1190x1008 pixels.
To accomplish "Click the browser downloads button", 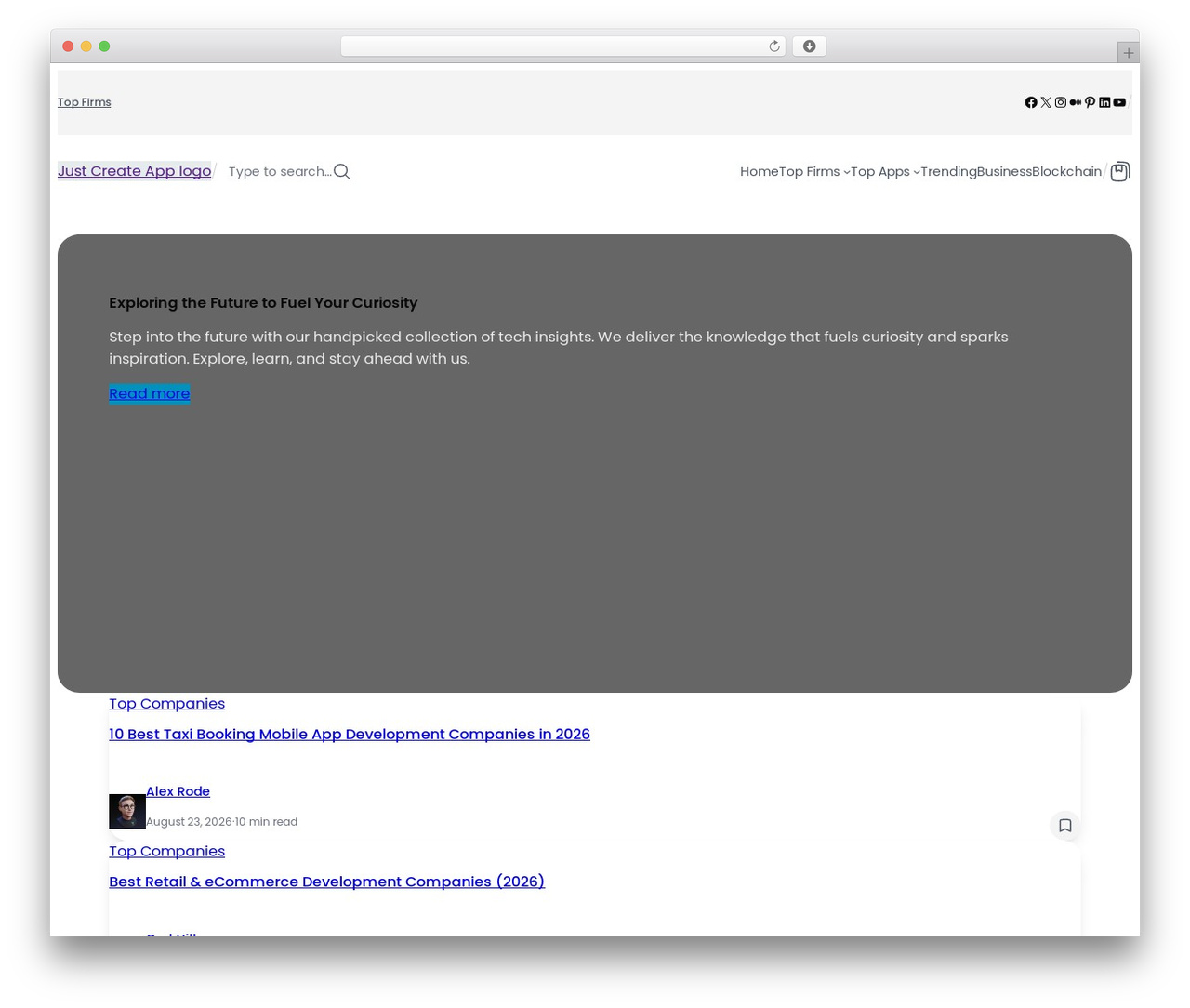I will click(809, 46).
